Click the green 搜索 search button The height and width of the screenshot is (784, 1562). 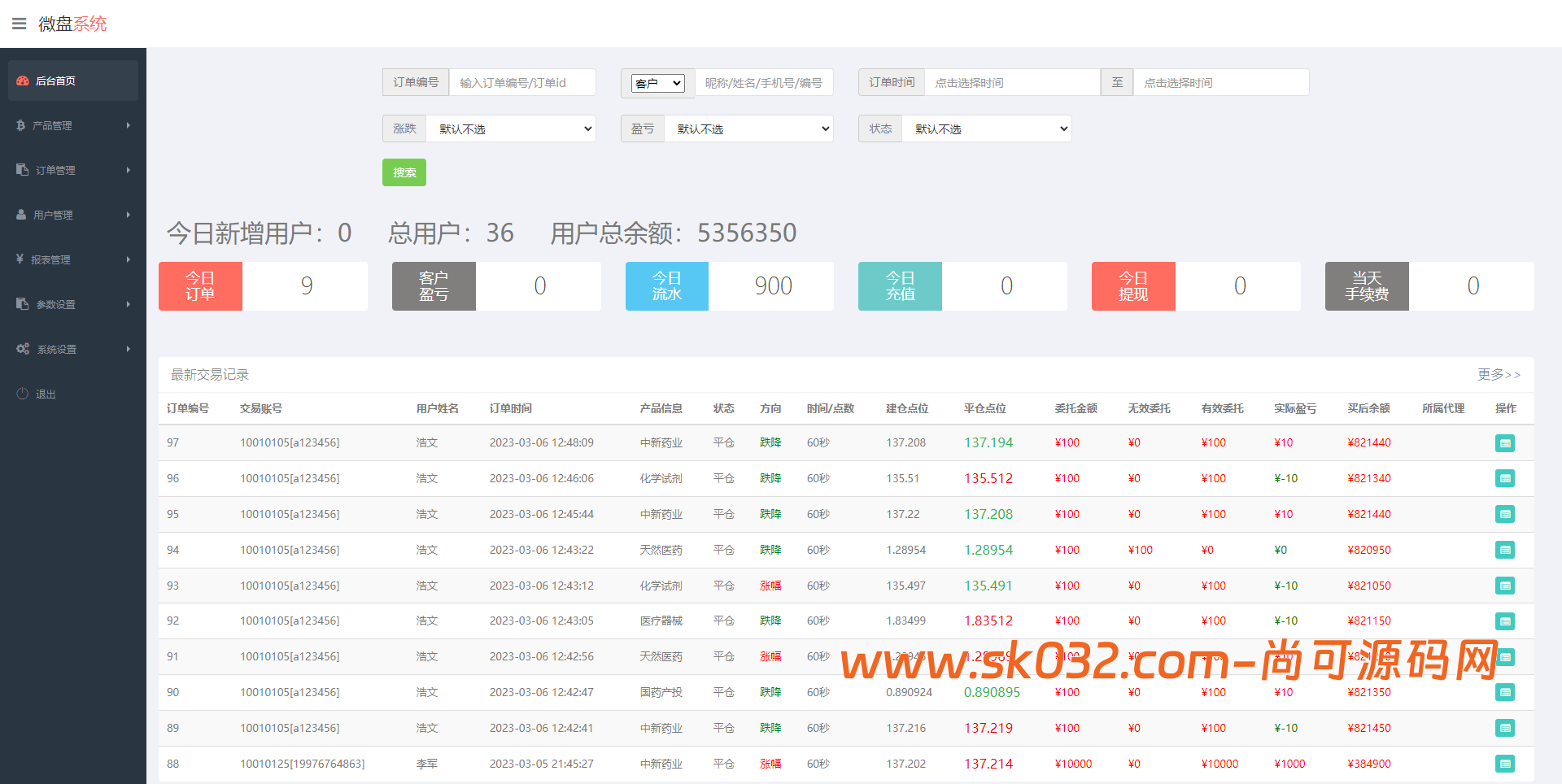(x=404, y=172)
